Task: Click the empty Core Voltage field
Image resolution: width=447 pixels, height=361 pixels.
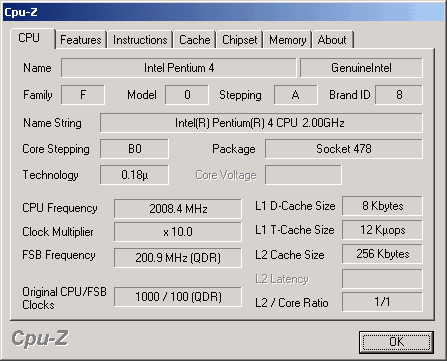Action: coord(303,175)
